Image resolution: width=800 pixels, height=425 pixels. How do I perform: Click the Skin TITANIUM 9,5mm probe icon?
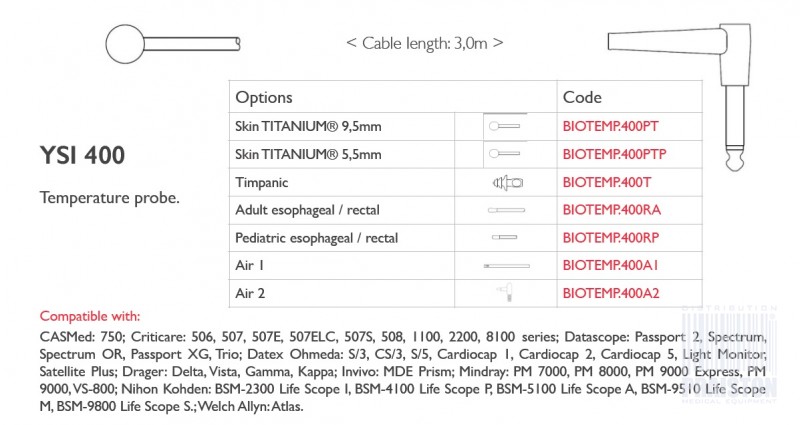[504, 127]
